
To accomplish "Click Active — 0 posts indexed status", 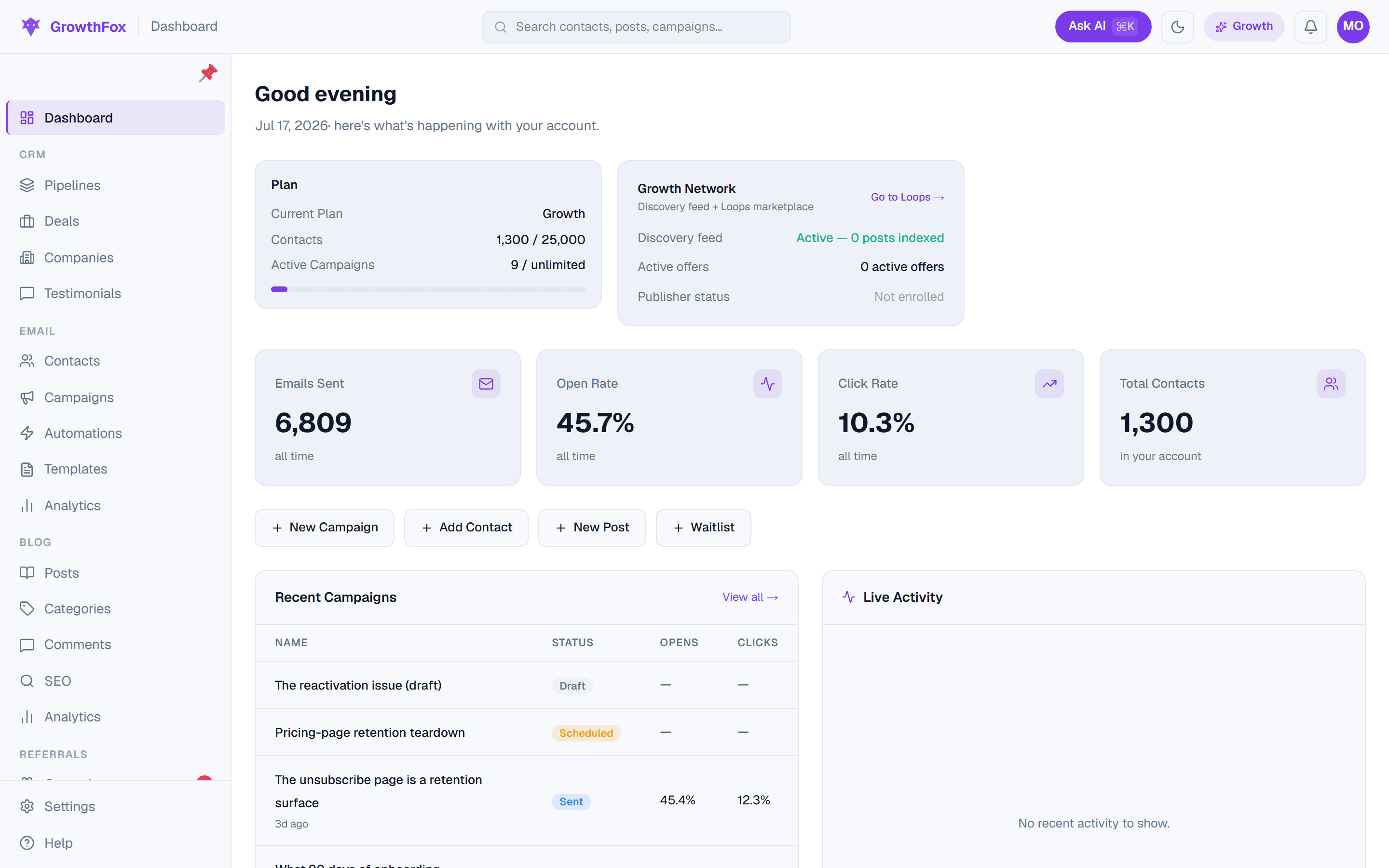I will [x=870, y=238].
